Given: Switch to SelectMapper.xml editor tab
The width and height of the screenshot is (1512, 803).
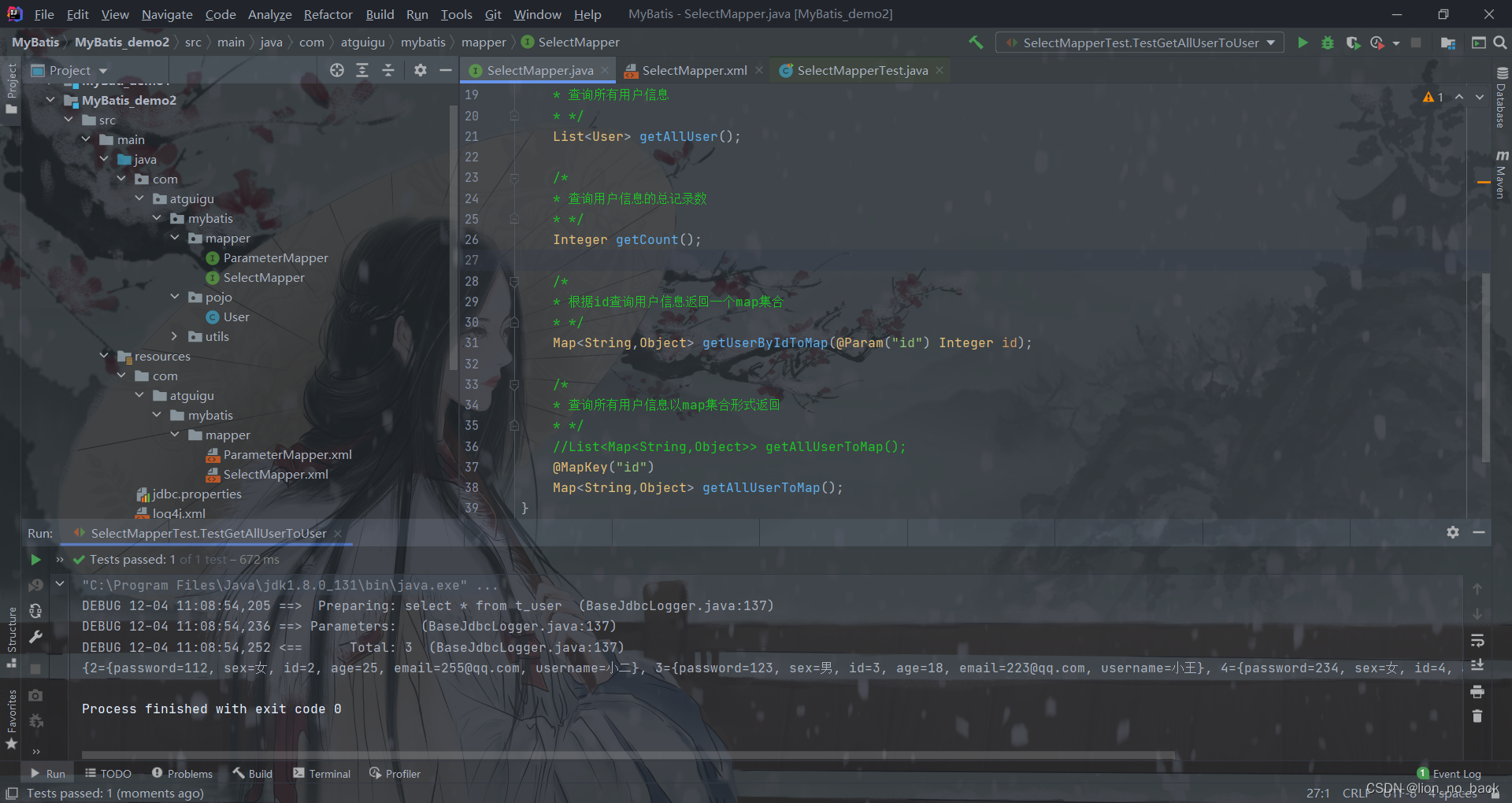Looking at the screenshot, I should [x=694, y=70].
